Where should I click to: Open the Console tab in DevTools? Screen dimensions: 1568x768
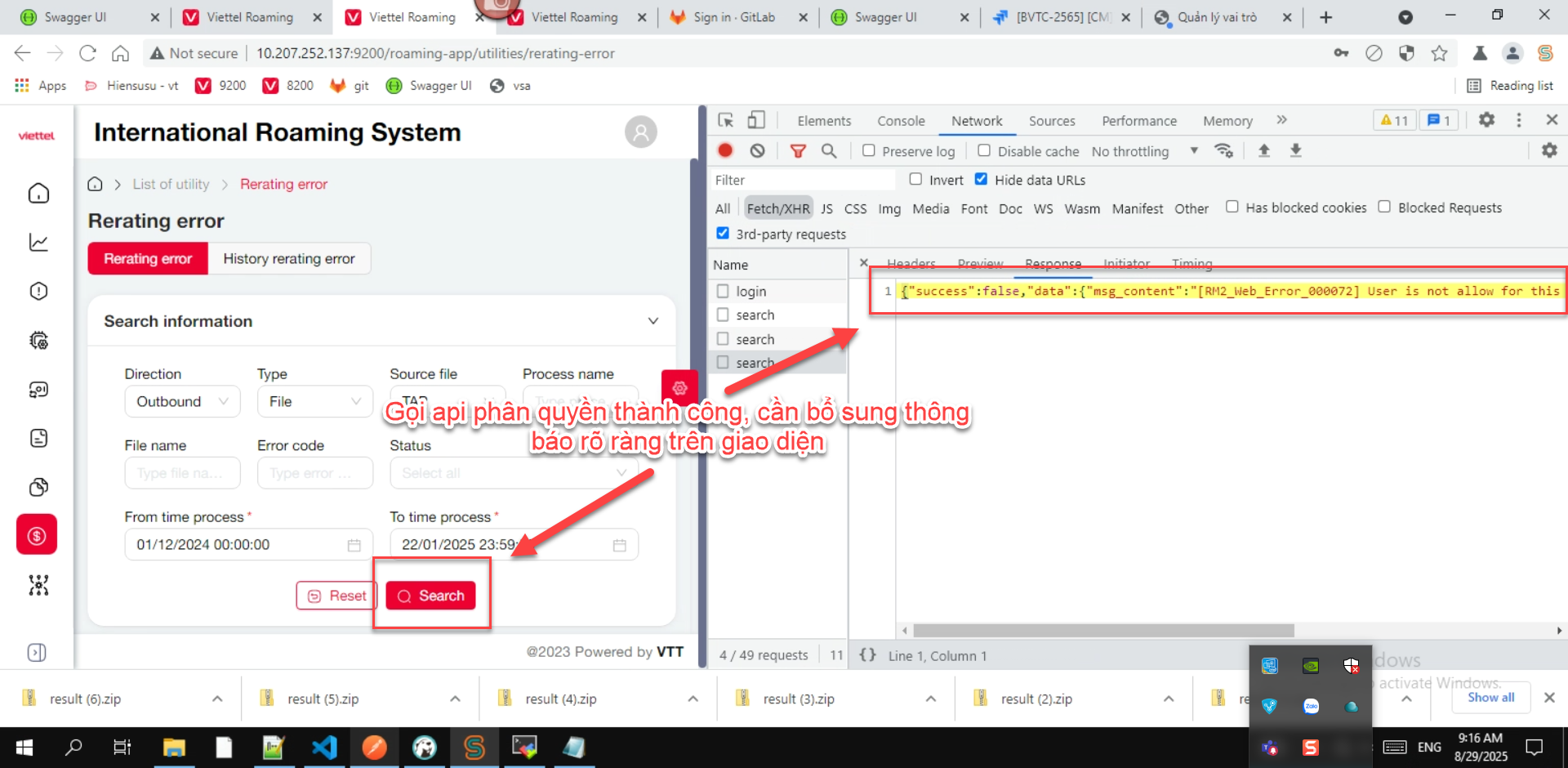tap(901, 121)
